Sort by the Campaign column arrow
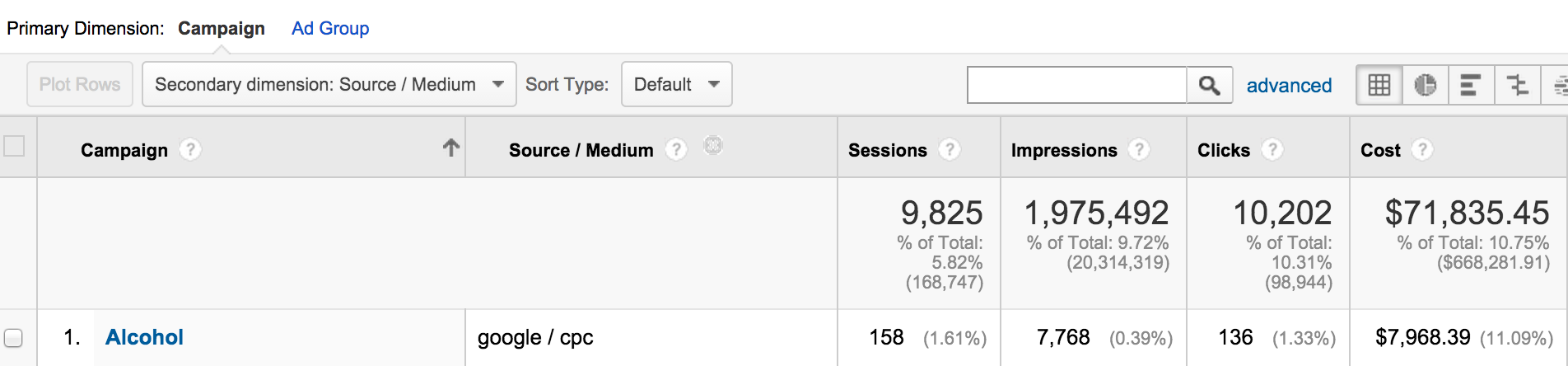This screenshot has width=1568, height=366. (x=450, y=148)
